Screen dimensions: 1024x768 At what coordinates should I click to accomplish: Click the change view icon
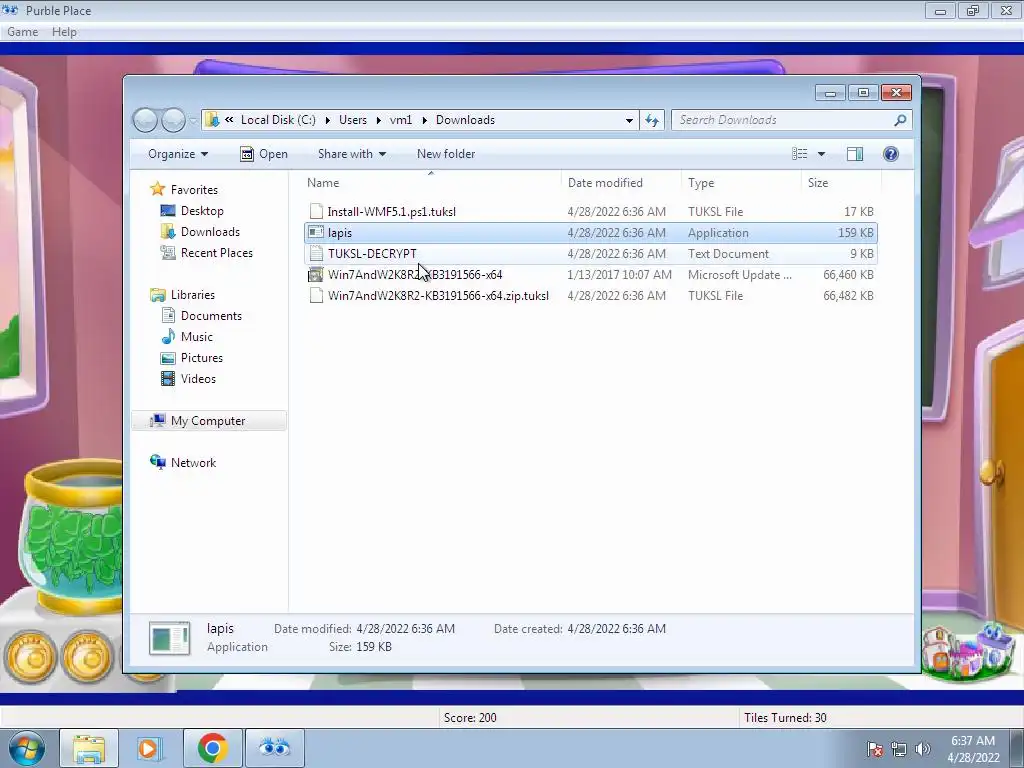click(799, 154)
